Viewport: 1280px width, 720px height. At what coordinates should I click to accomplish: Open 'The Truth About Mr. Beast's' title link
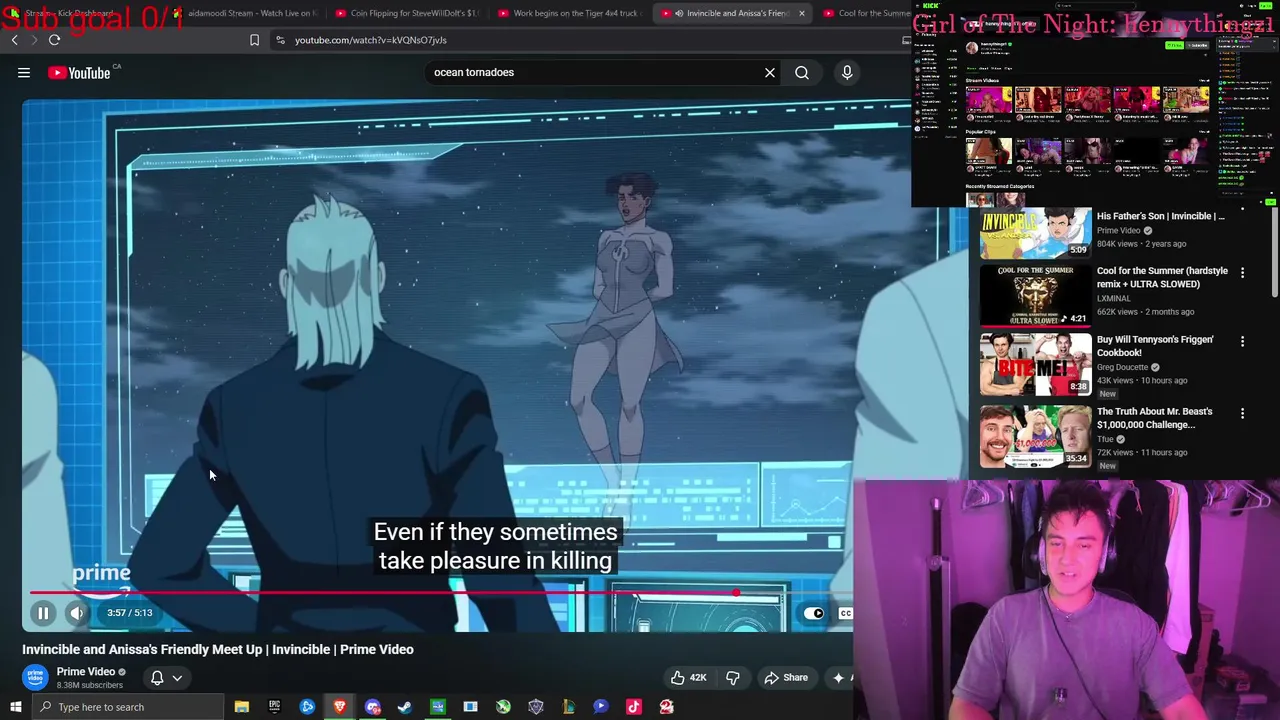pyautogui.click(x=1154, y=418)
